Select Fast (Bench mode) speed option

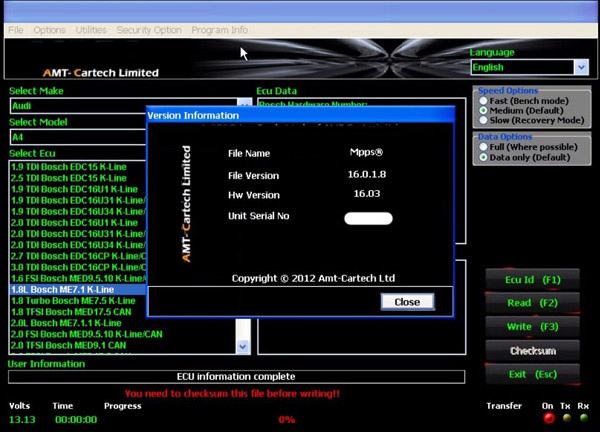coord(485,101)
